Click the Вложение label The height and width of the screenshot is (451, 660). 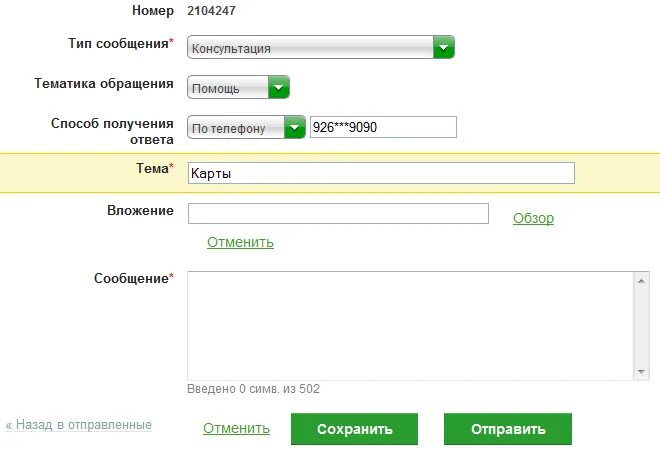tap(140, 210)
